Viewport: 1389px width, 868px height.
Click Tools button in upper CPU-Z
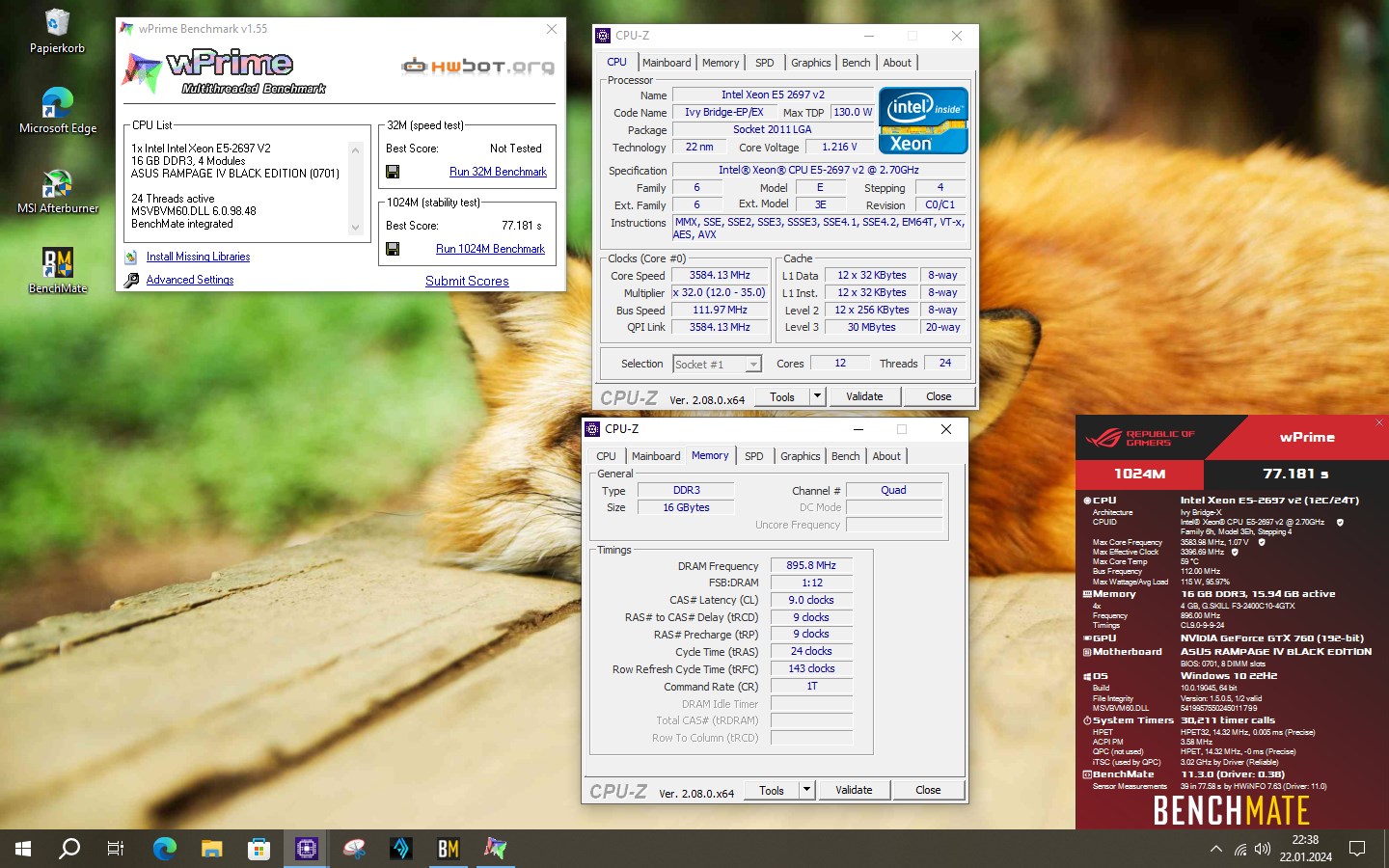[x=782, y=396]
